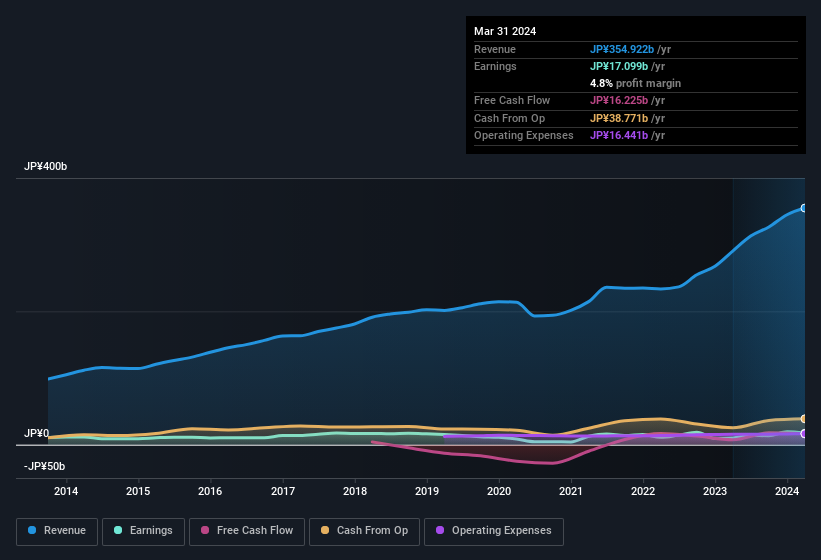821x560 pixels.
Task: Click the Revenue line endpoint marker
Action: [803, 208]
